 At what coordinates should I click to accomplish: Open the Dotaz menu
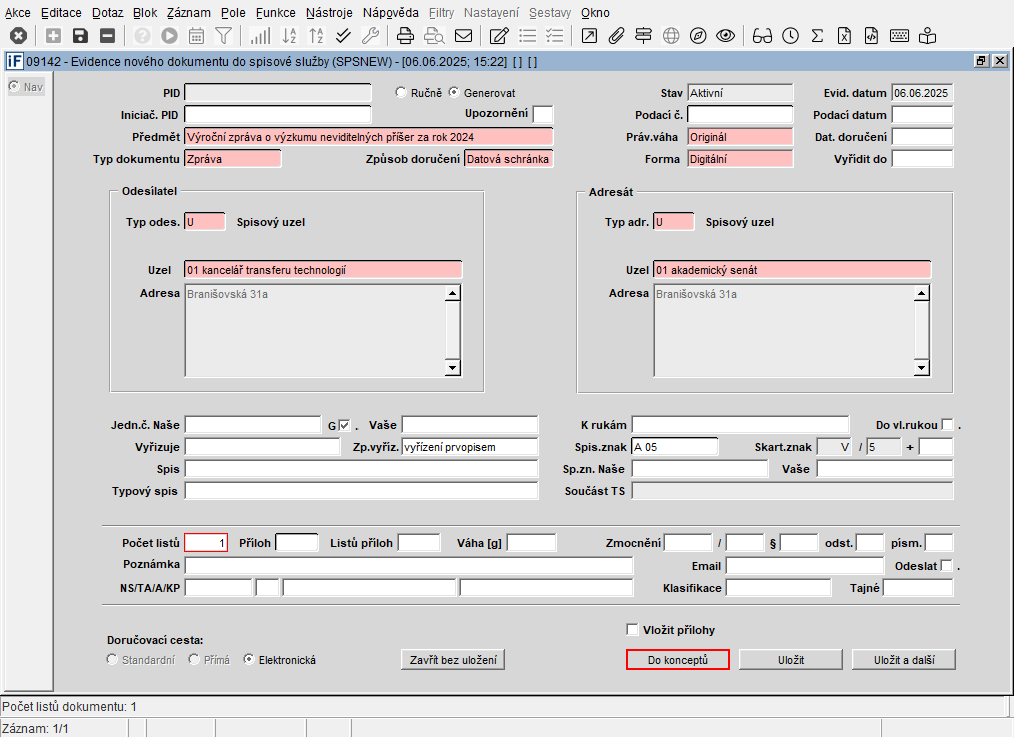[107, 12]
